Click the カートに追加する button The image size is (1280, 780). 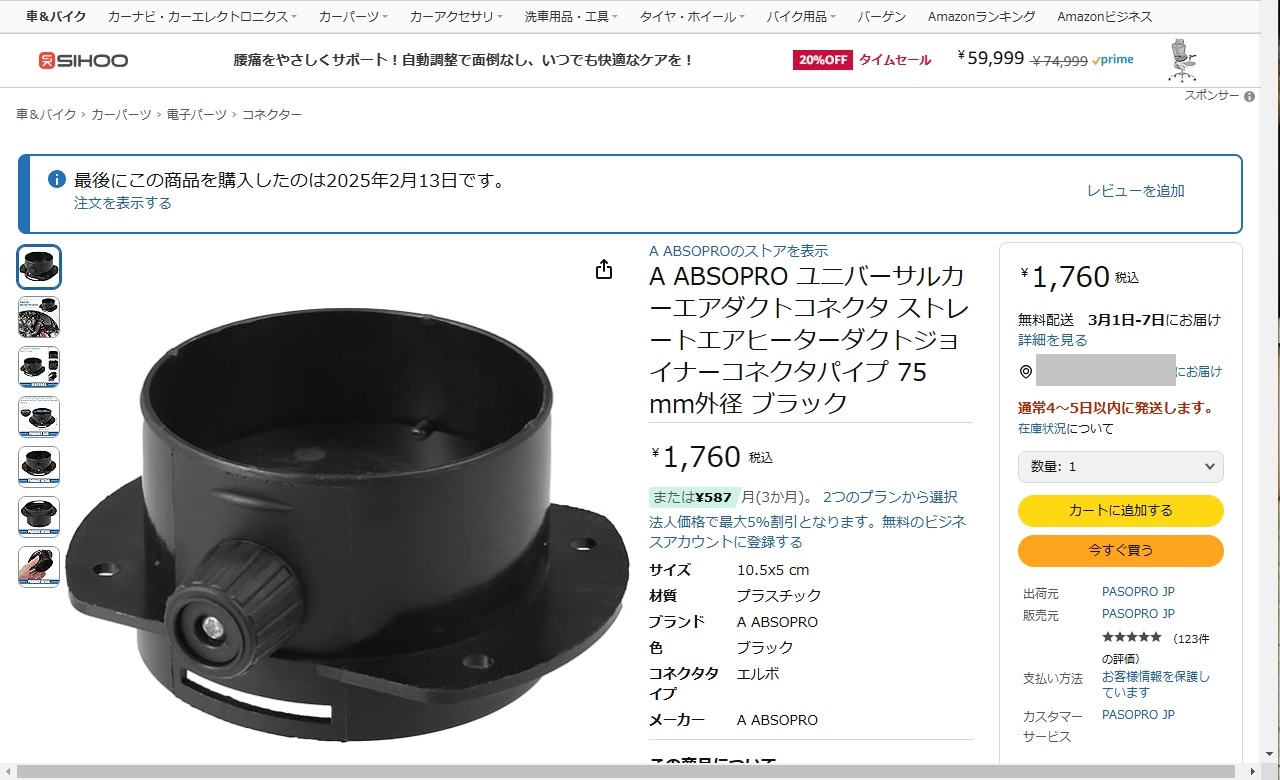click(x=1121, y=511)
